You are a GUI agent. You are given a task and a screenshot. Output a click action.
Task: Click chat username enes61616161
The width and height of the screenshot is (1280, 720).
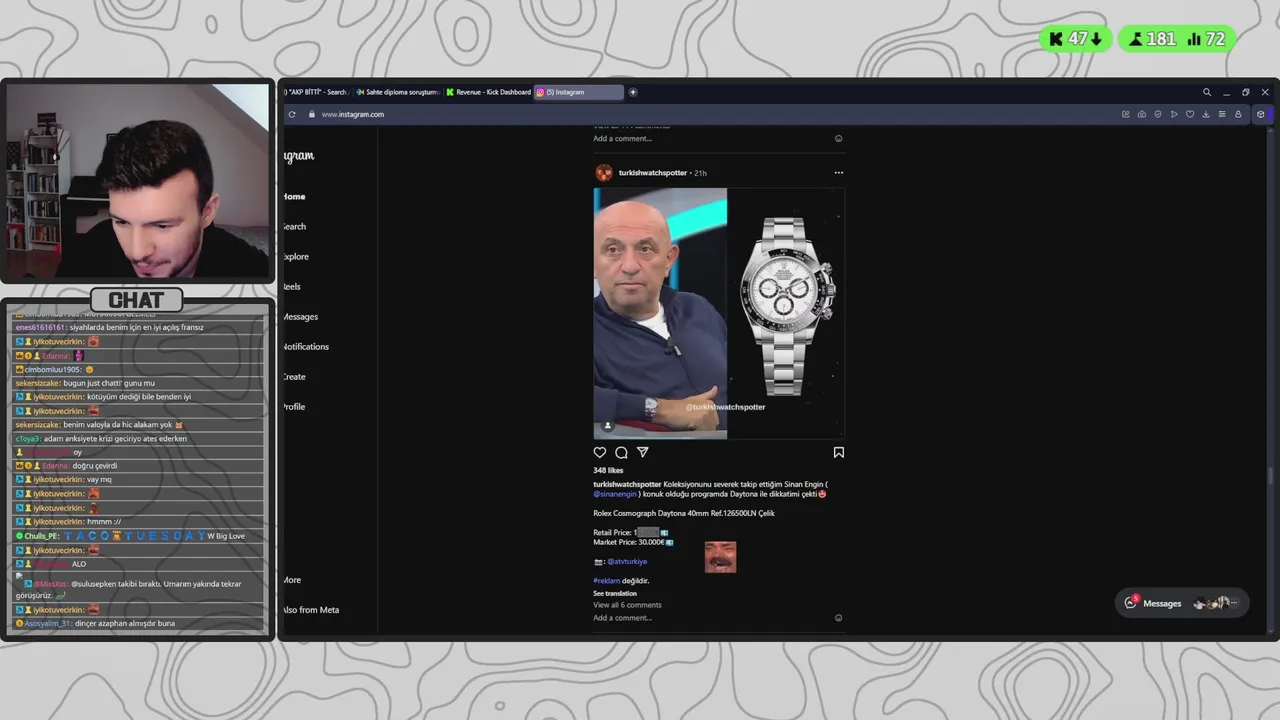tap(40, 327)
